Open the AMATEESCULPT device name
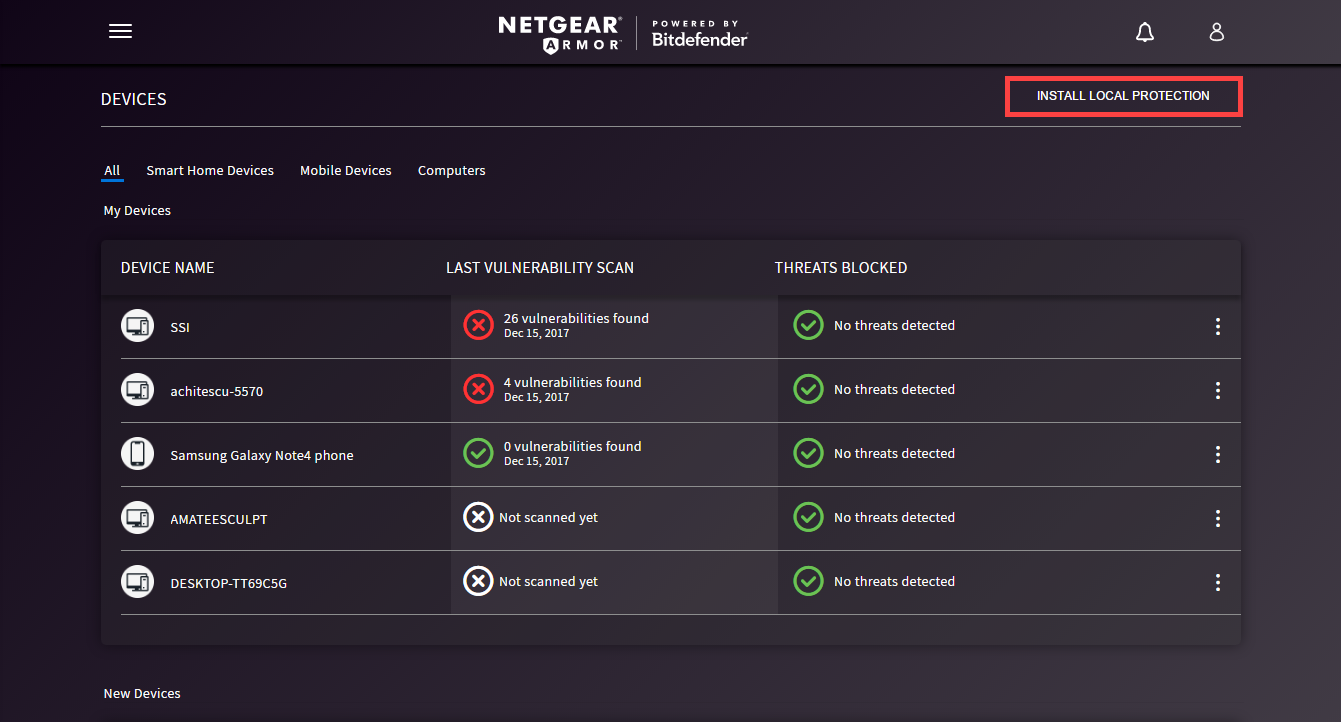 (x=219, y=519)
